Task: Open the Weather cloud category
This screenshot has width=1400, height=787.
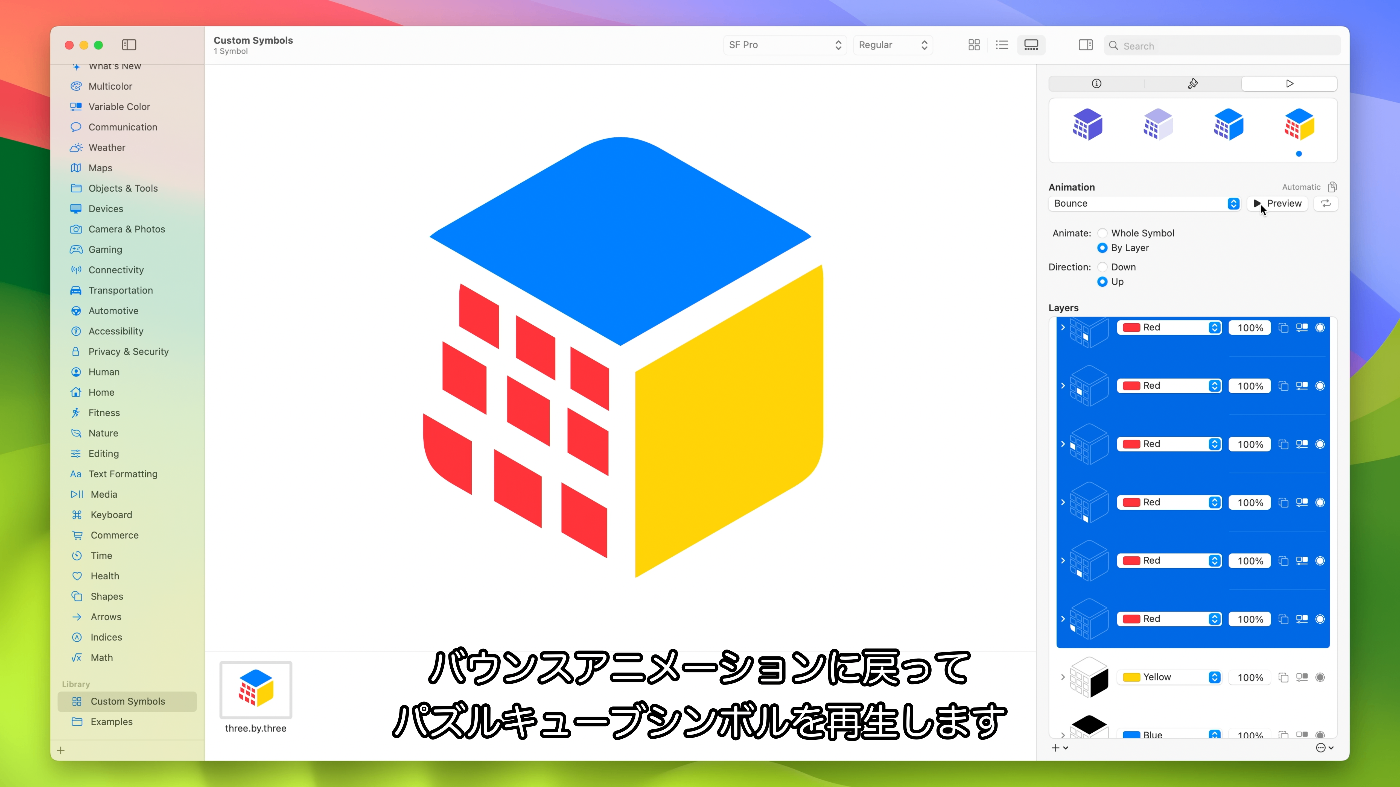Action: (x=107, y=148)
